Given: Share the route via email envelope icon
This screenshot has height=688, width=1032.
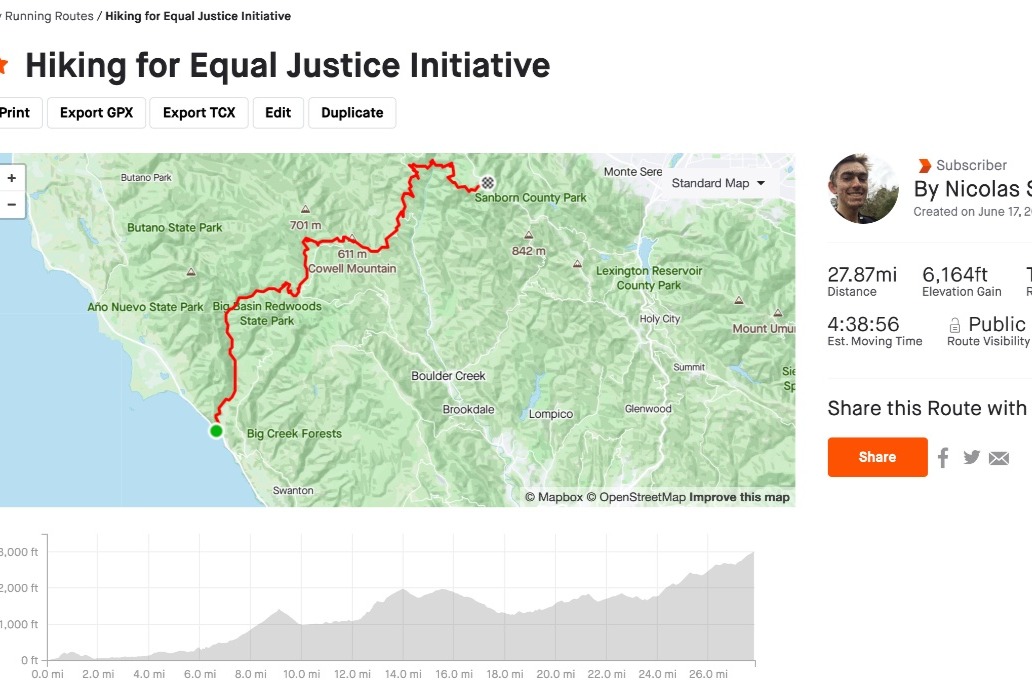Looking at the screenshot, I should coord(998,458).
